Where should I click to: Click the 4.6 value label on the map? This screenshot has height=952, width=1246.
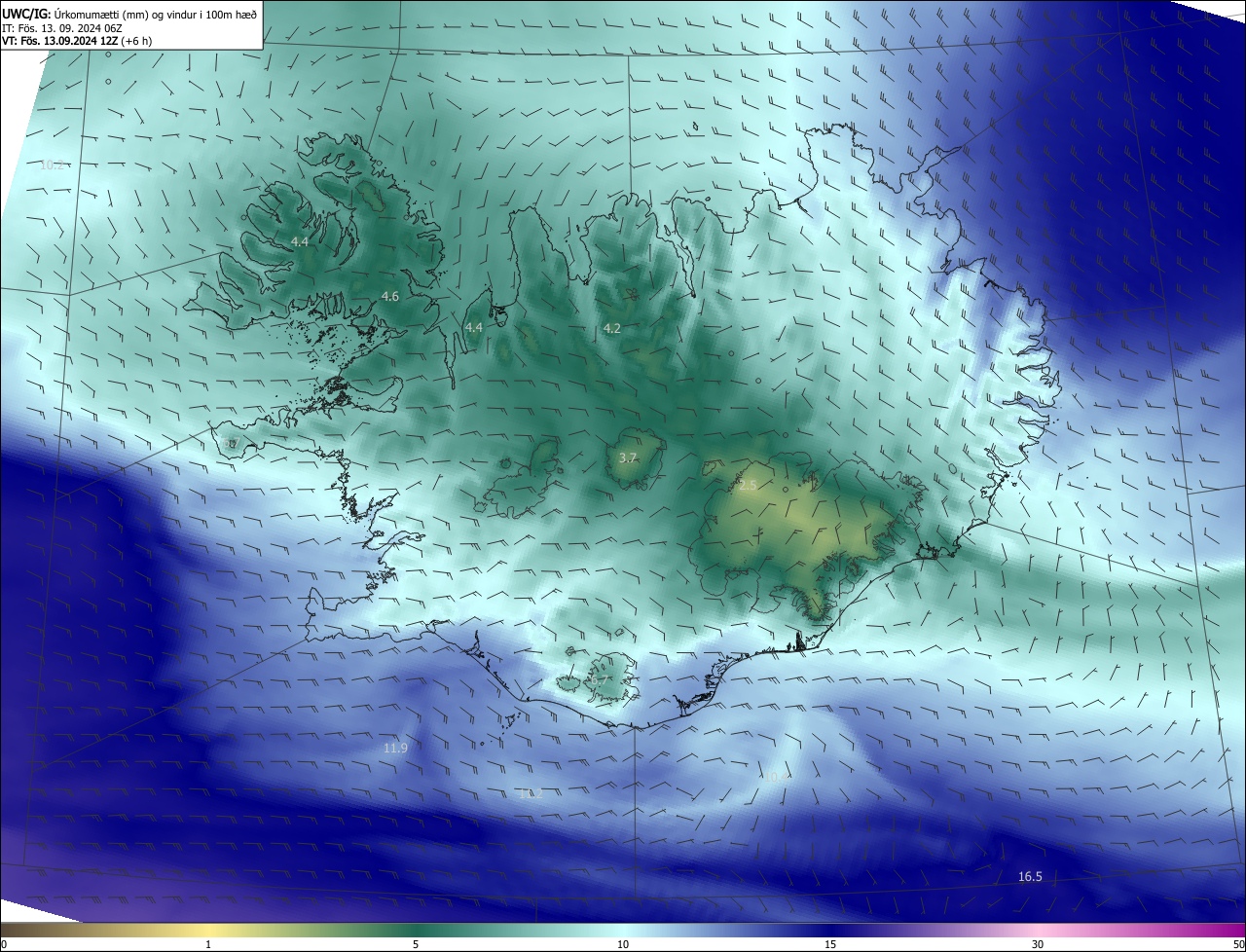[390, 296]
